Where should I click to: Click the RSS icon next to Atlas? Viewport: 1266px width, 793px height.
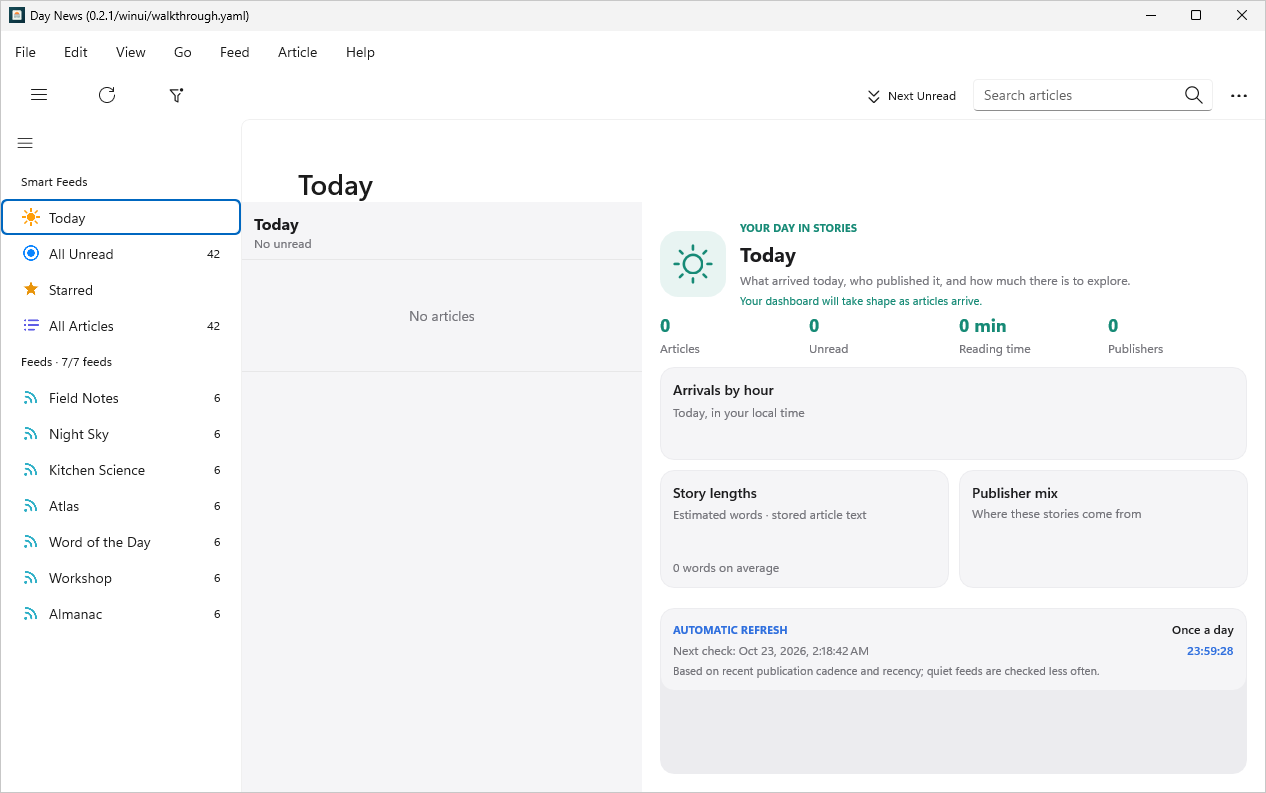[31, 506]
